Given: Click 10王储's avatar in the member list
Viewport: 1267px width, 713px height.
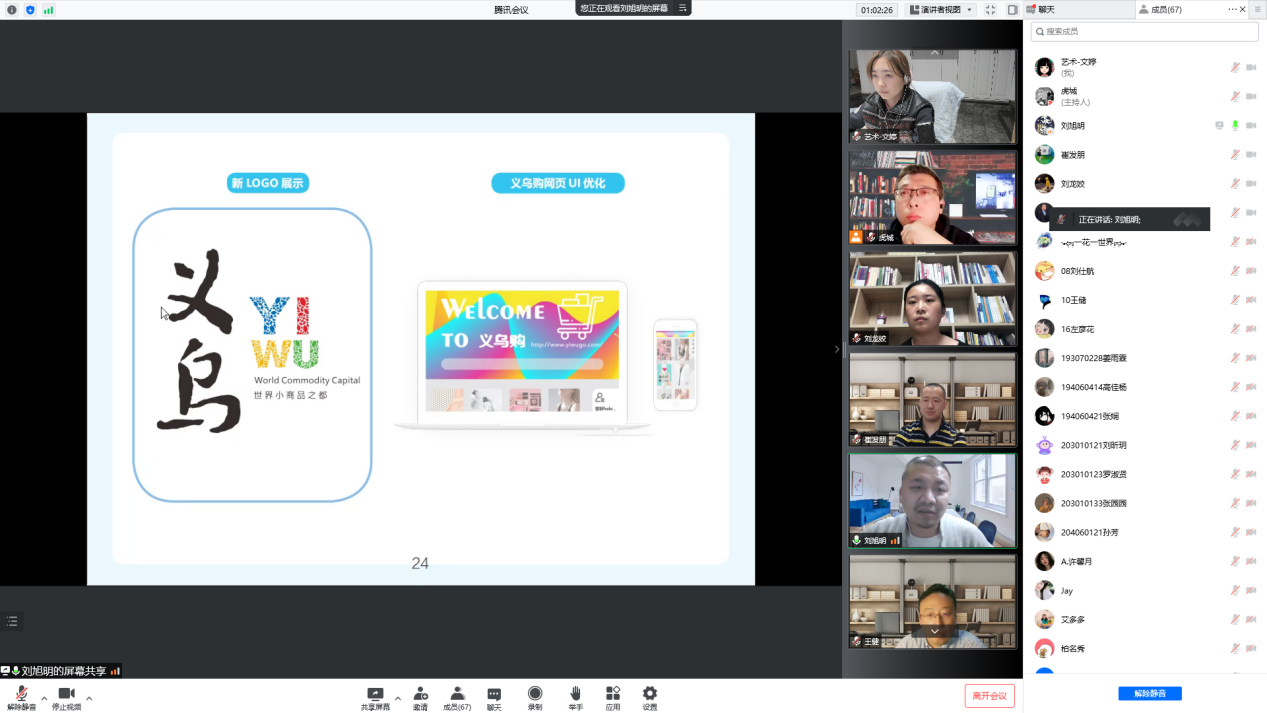Looking at the screenshot, I should pyautogui.click(x=1044, y=299).
